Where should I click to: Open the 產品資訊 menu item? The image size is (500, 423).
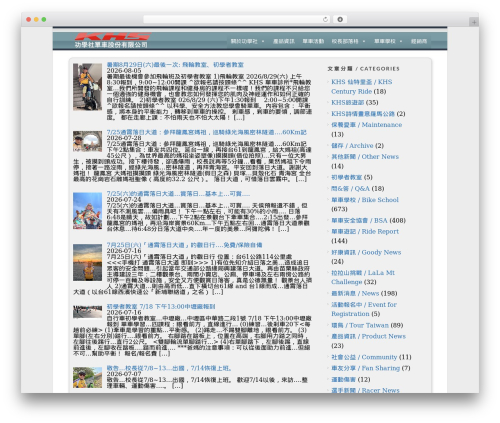click(x=284, y=41)
